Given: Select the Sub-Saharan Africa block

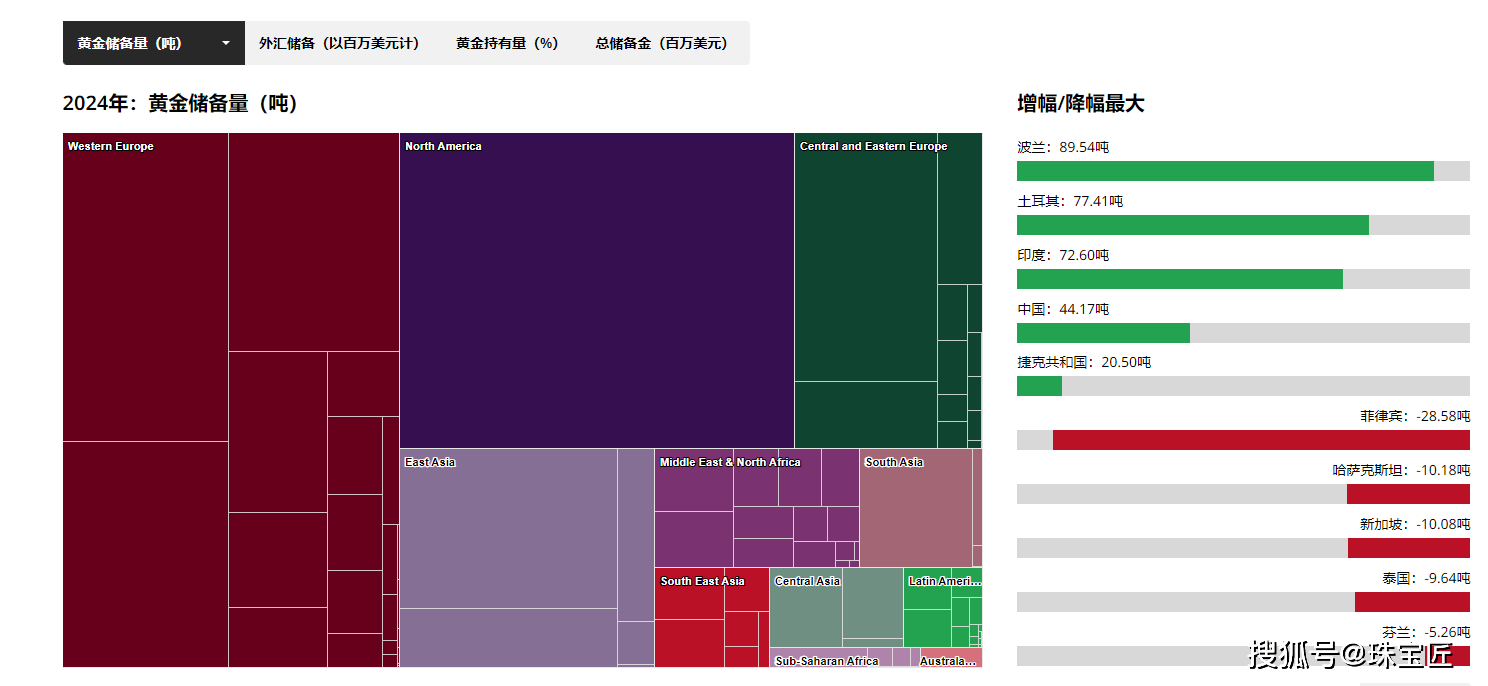Looking at the screenshot, I should pyautogui.click(x=820, y=660).
